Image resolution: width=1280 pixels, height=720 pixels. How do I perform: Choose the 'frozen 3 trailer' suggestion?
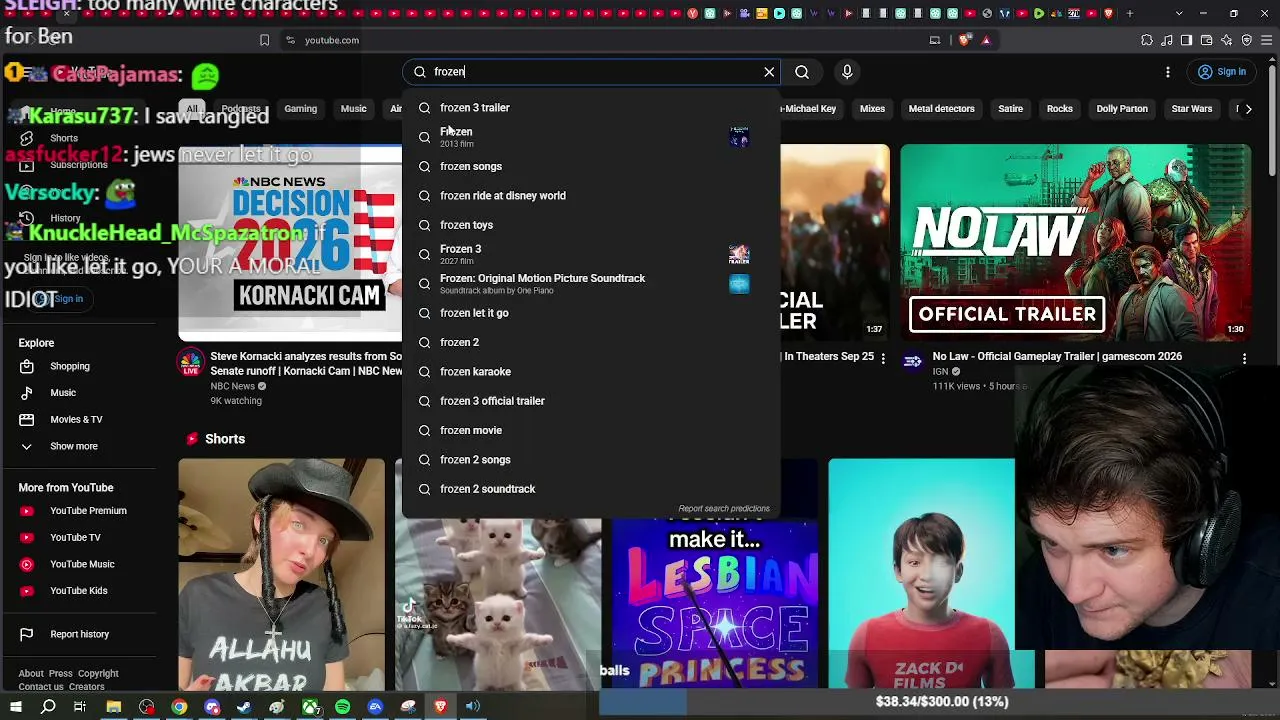590,108
